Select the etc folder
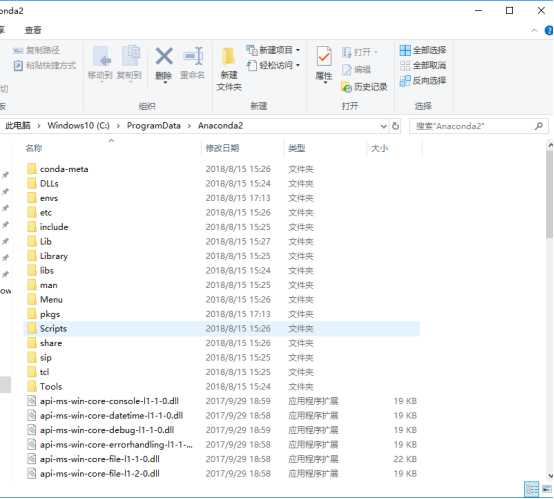Viewport: 554px width, 499px height. point(222,213)
